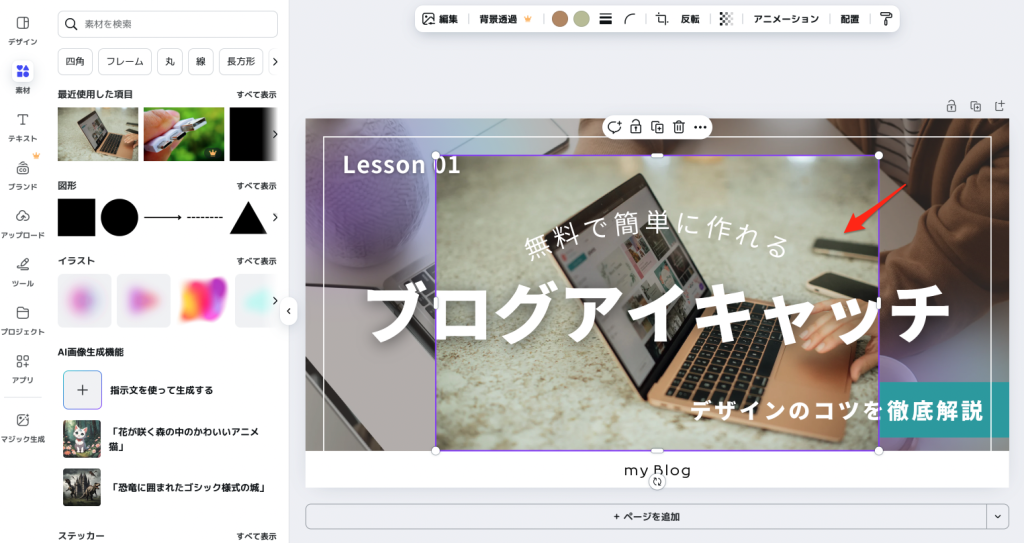This screenshot has height=543, width=1024.
Task: Toggle the page lock icon above the canvas
Action: click(x=951, y=106)
